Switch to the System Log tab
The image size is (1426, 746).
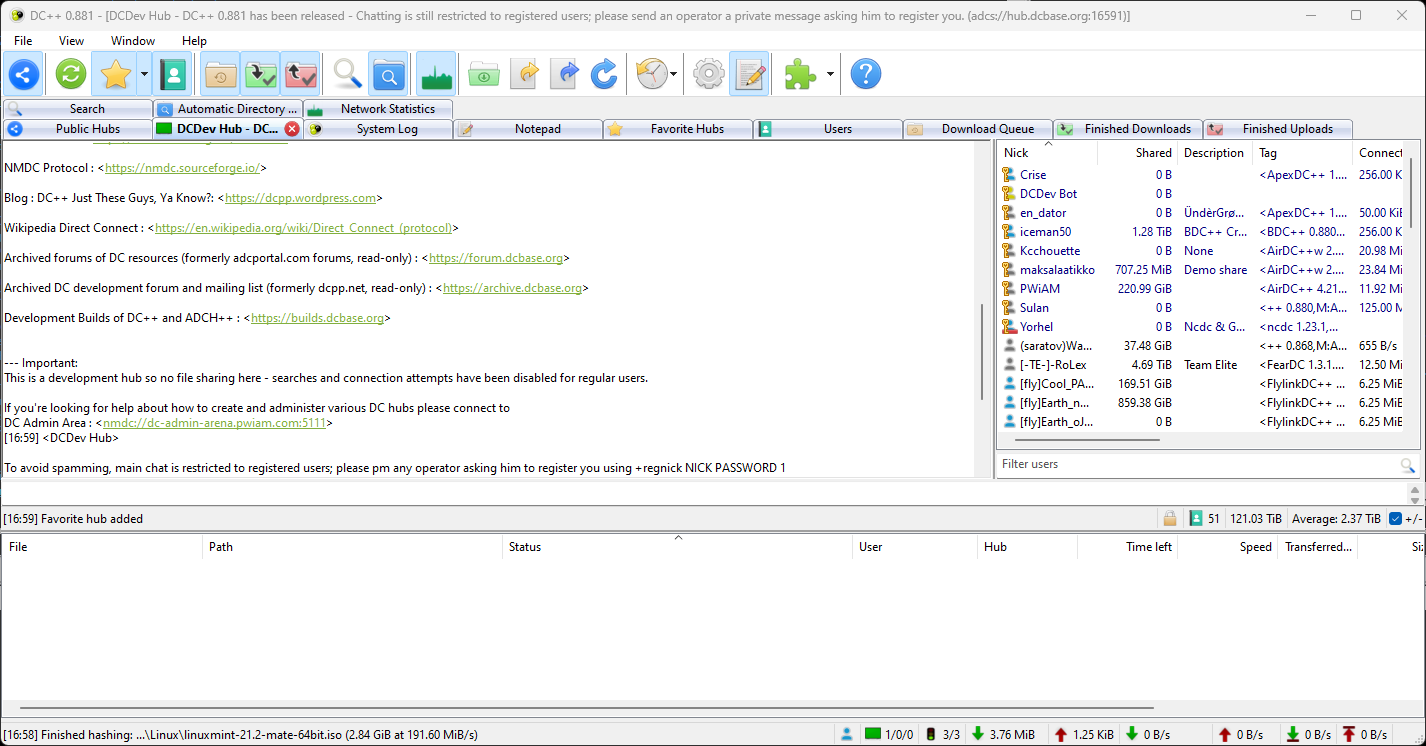(x=378, y=129)
